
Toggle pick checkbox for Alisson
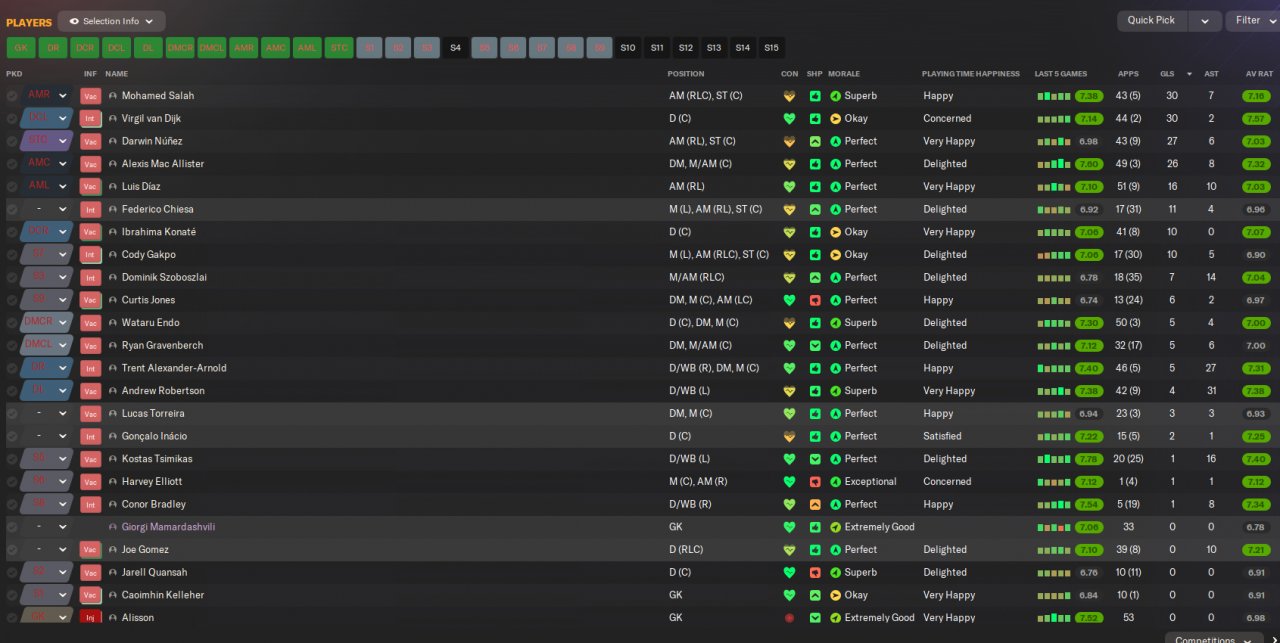click(12, 618)
